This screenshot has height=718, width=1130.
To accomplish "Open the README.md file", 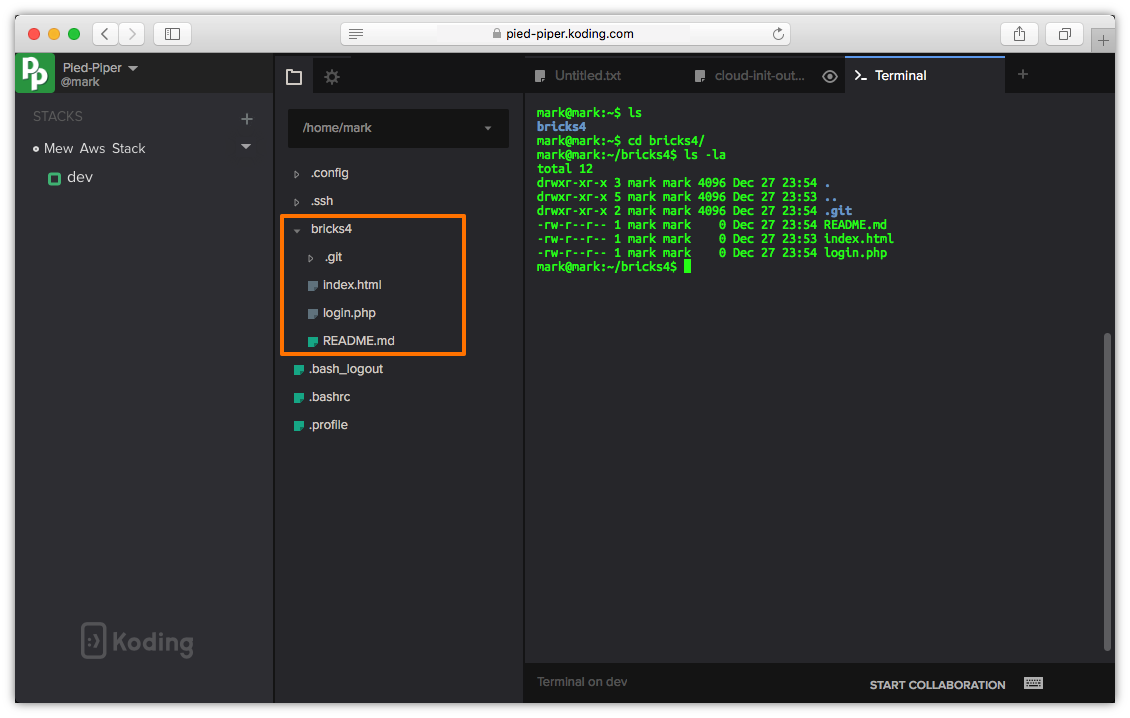I will click(358, 341).
